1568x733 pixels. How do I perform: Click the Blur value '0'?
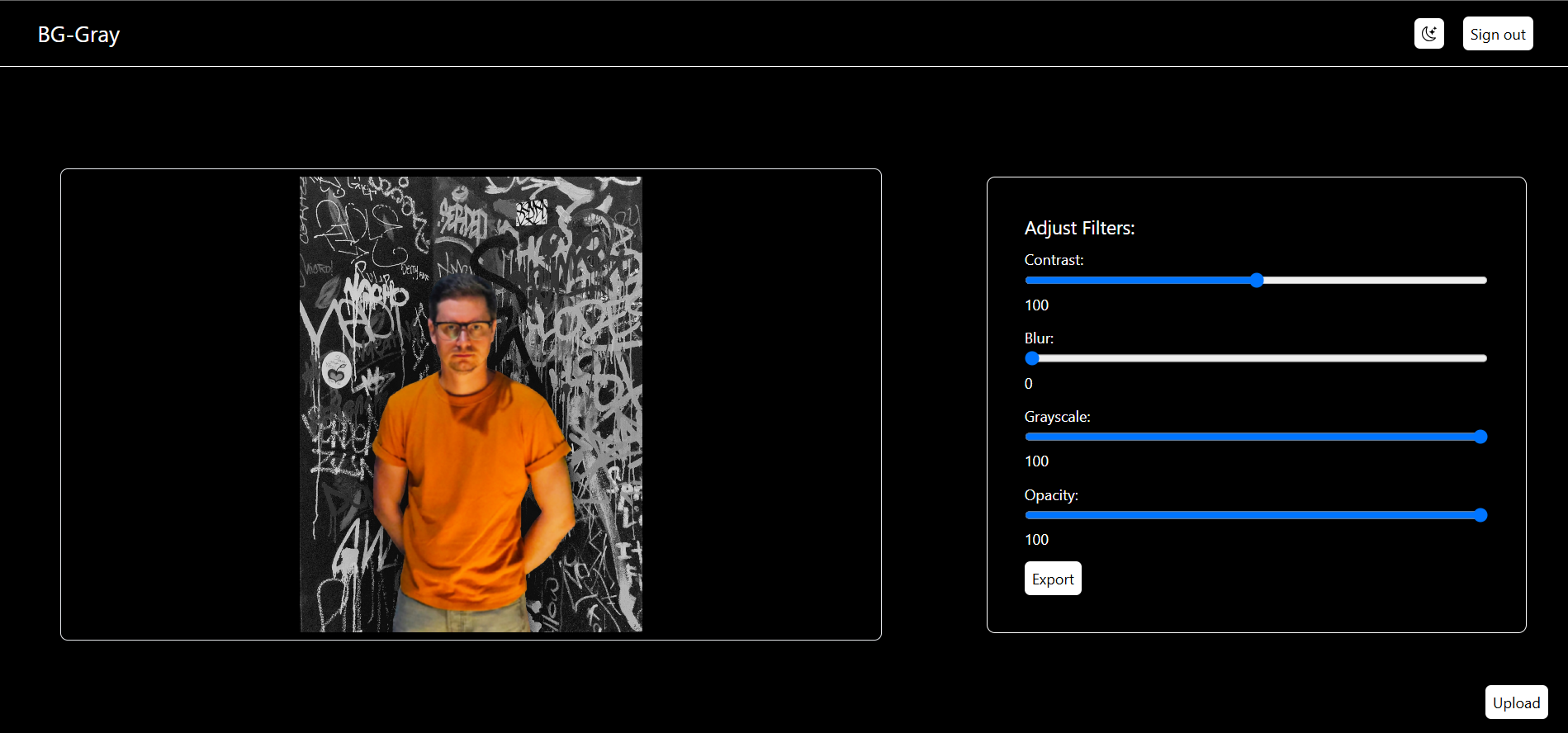[x=1029, y=384]
